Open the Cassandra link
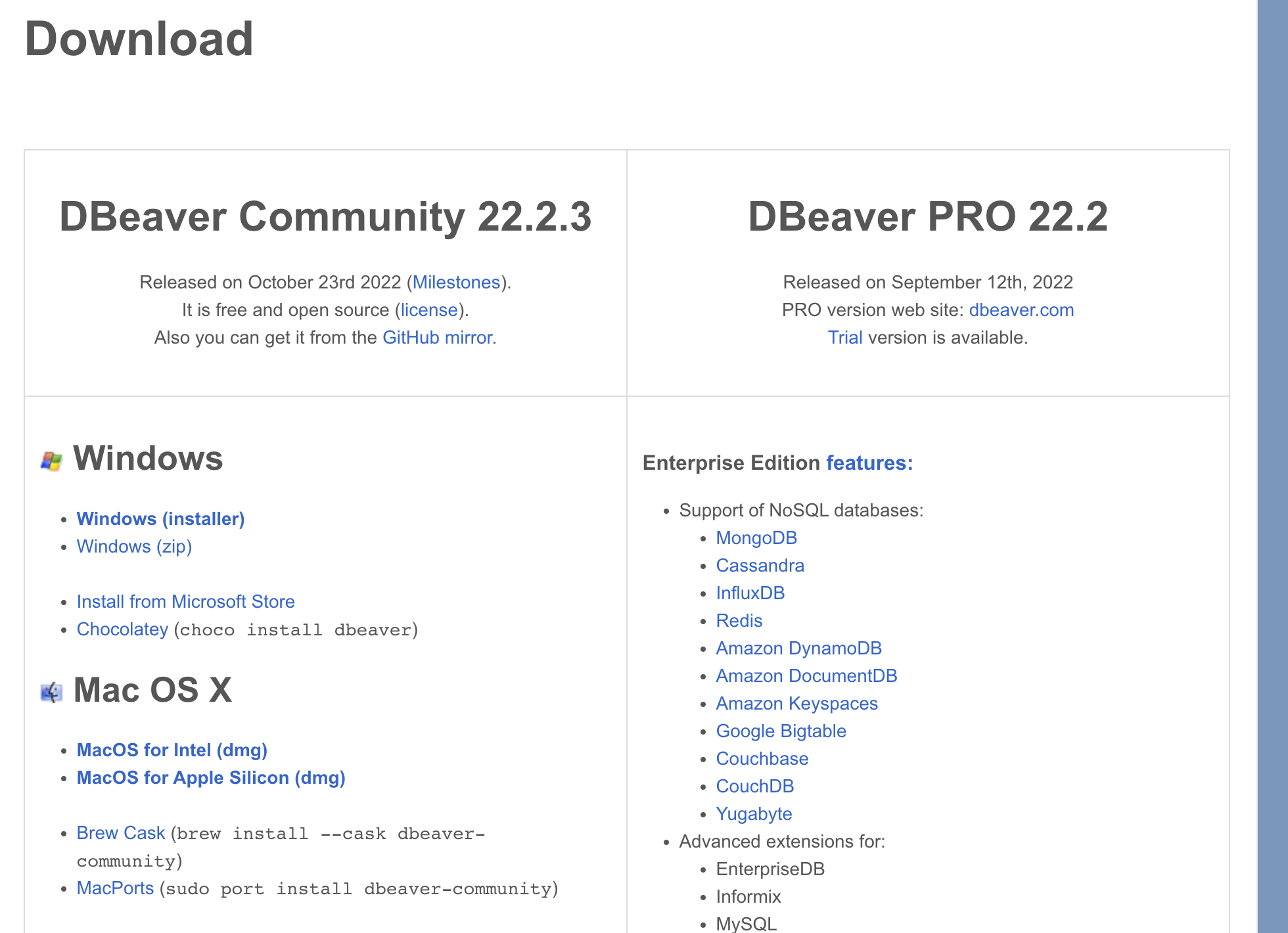Screen dimensions: 1288x933 click(760, 566)
